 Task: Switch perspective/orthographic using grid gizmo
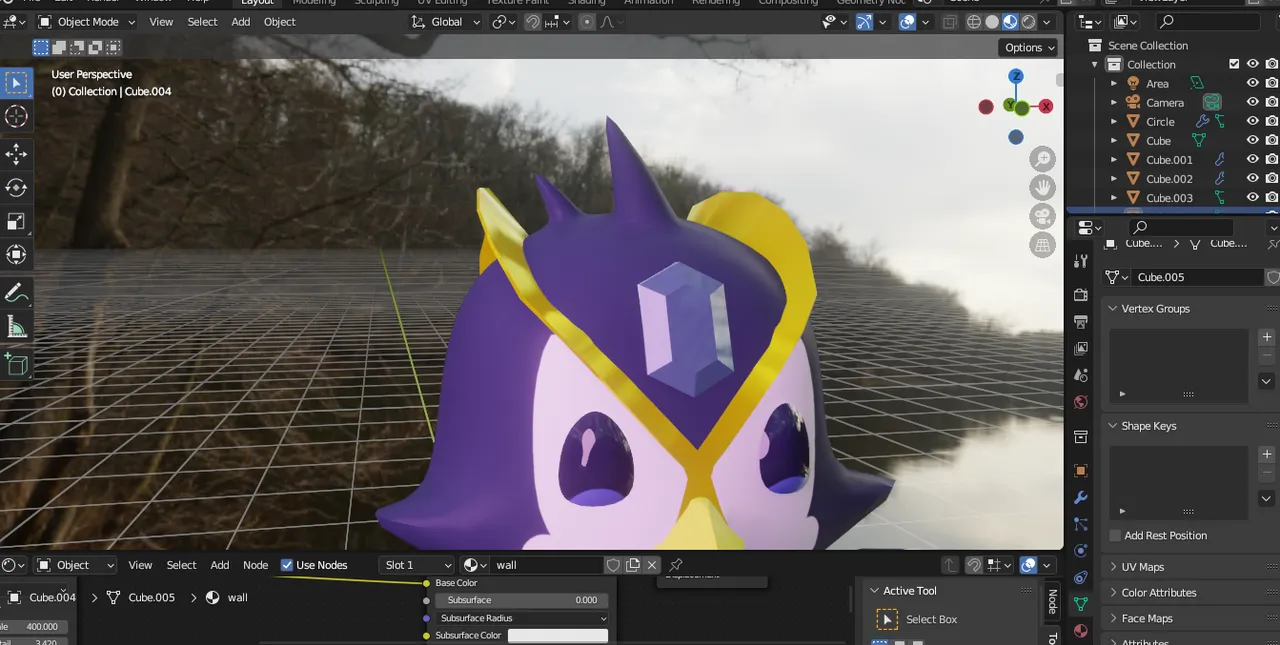coord(1043,245)
